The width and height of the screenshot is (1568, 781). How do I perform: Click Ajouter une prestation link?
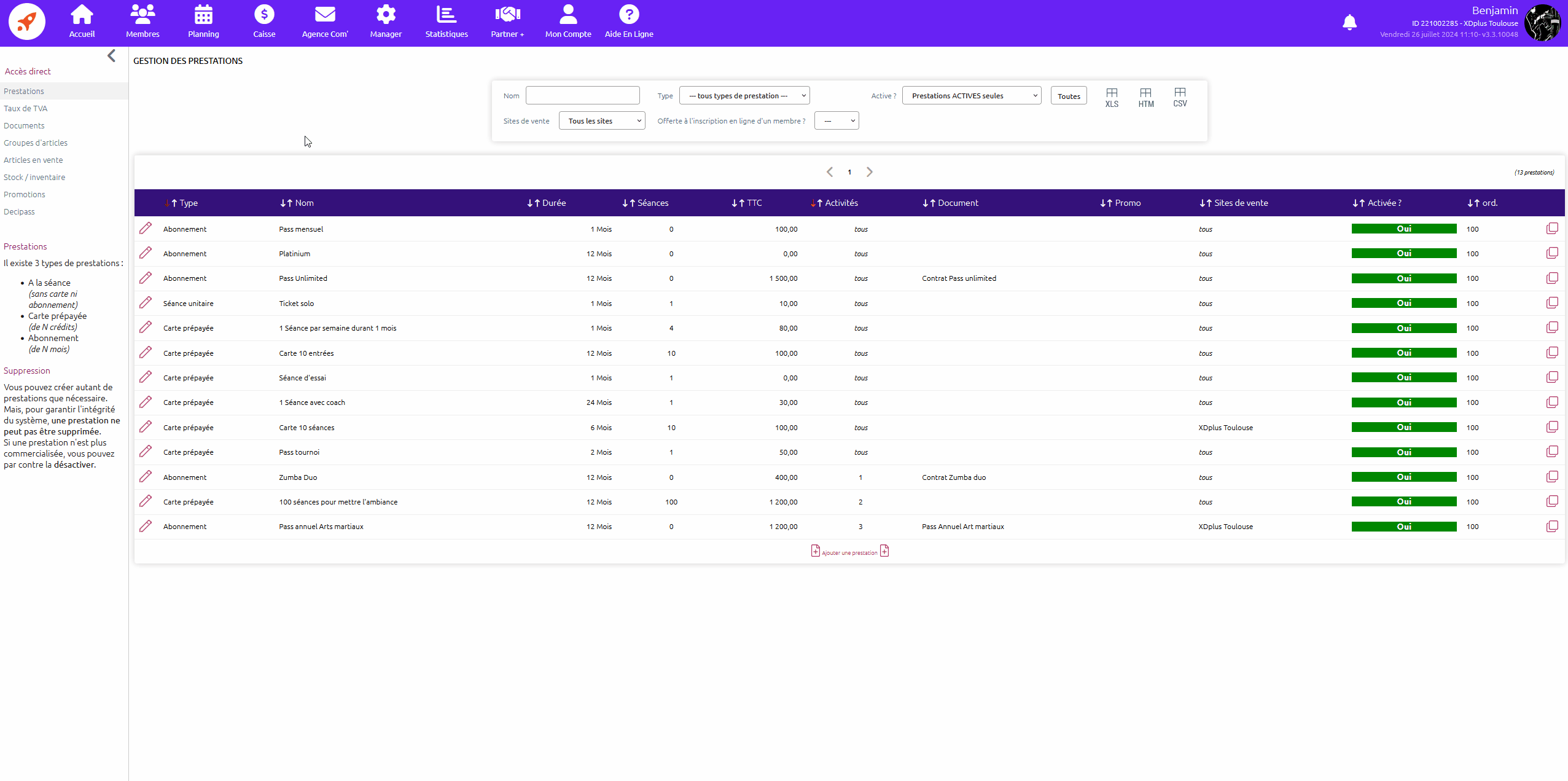point(849,552)
